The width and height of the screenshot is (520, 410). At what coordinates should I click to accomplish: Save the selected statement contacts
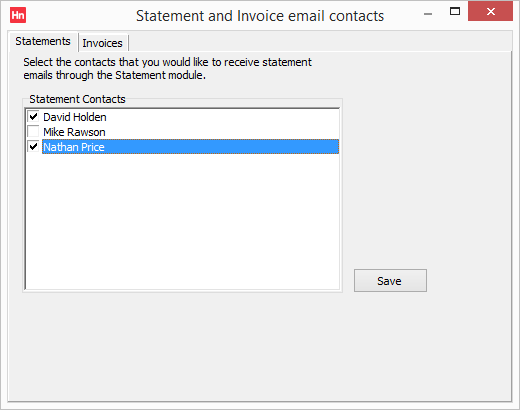(x=390, y=281)
